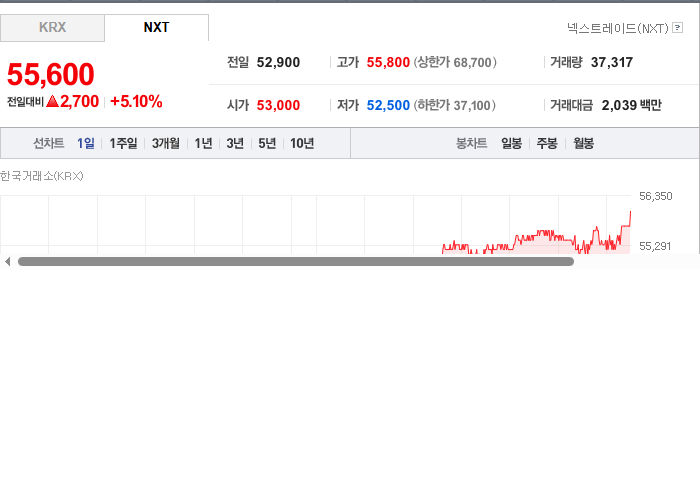Show the 3개월 line chart
Screen dimensions: 700x490
(166, 143)
